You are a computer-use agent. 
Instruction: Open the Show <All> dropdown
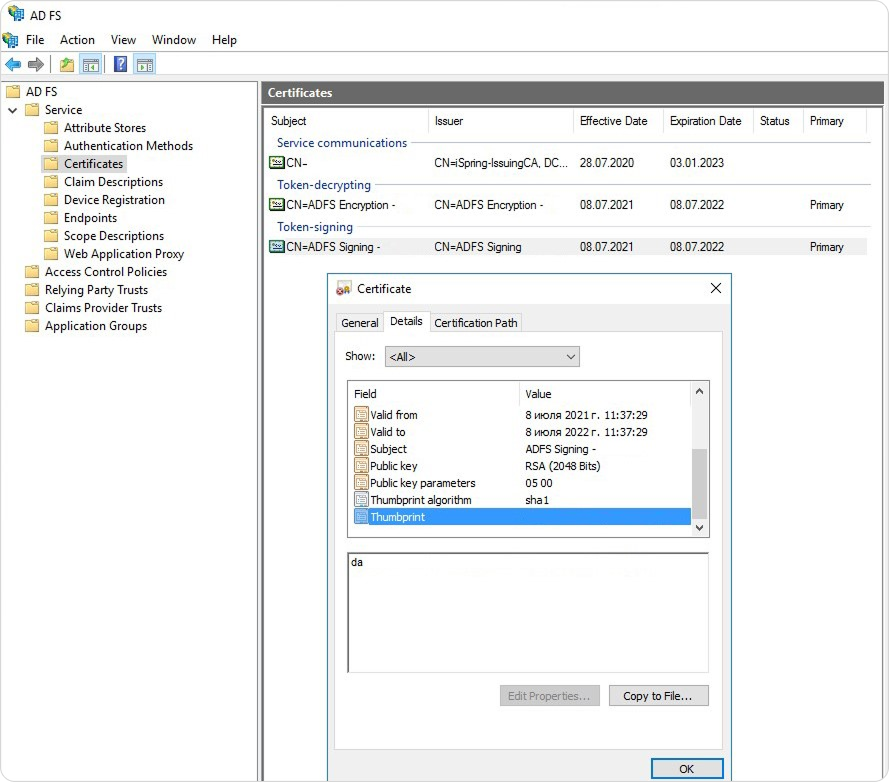482,357
